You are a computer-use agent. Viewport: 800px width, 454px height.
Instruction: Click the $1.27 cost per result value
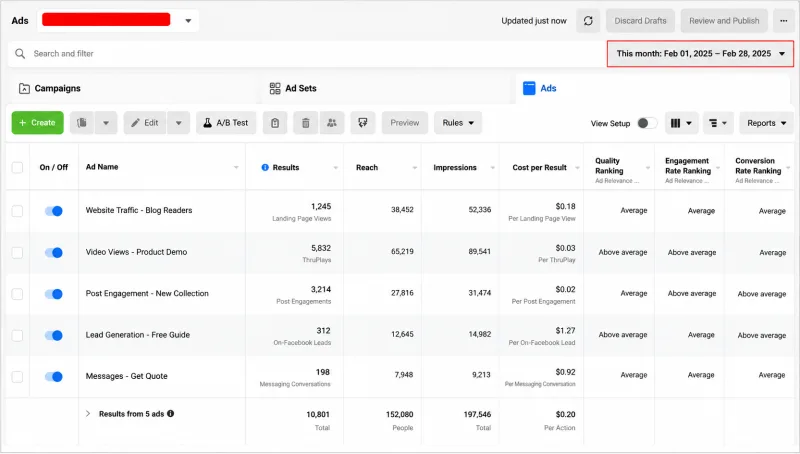click(x=565, y=331)
